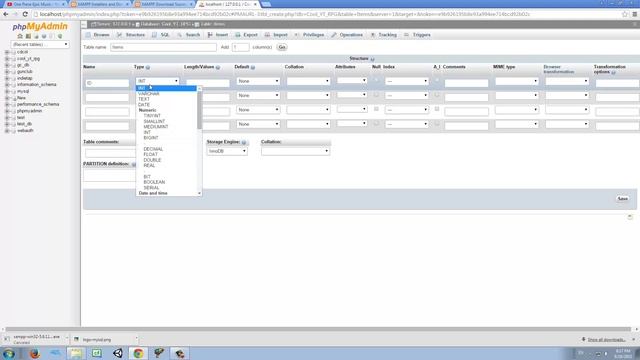Open the Export tab
This screenshot has height=360, width=640.
tap(247, 35)
